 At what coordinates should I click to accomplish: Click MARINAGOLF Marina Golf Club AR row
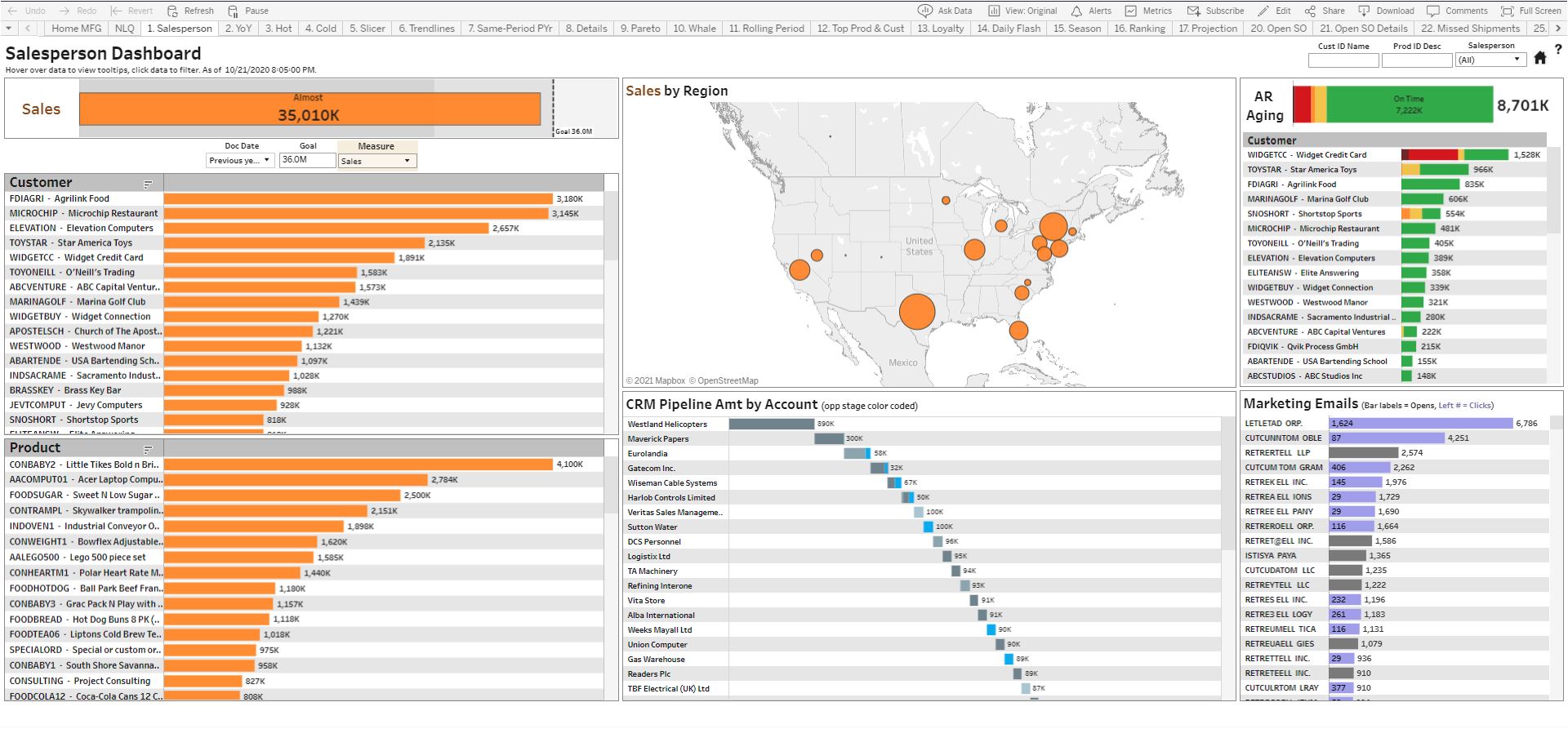(1395, 198)
